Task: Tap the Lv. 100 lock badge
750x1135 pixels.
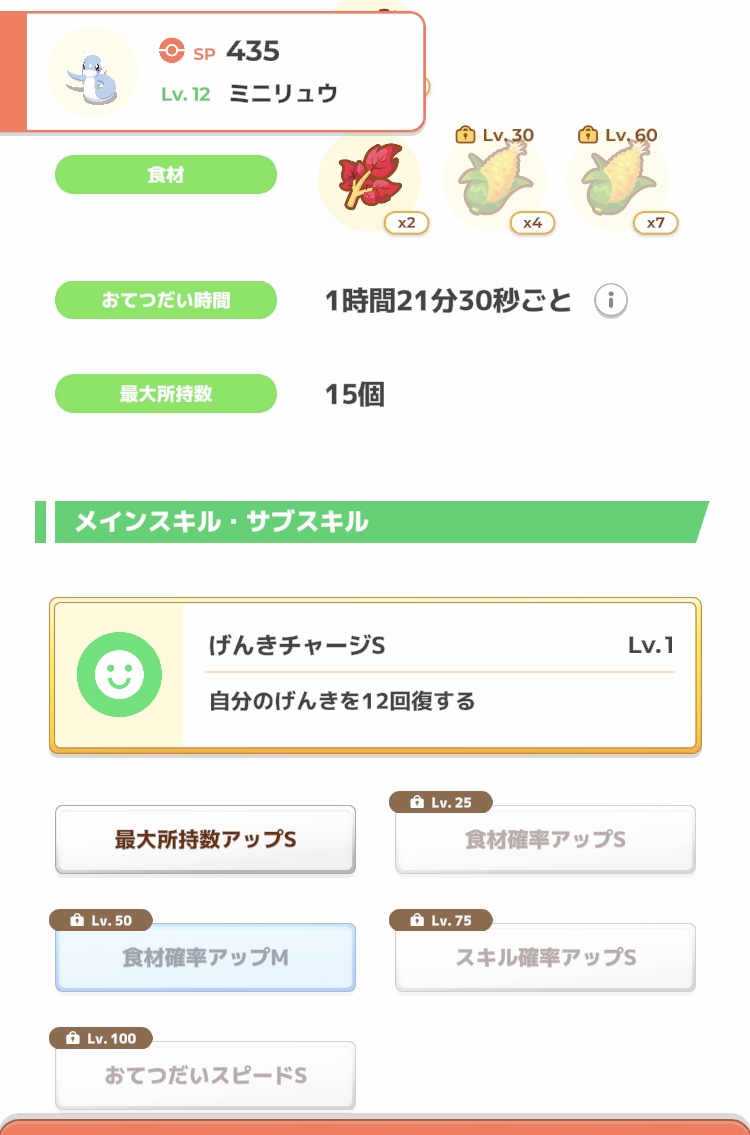Action: point(101,1038)
